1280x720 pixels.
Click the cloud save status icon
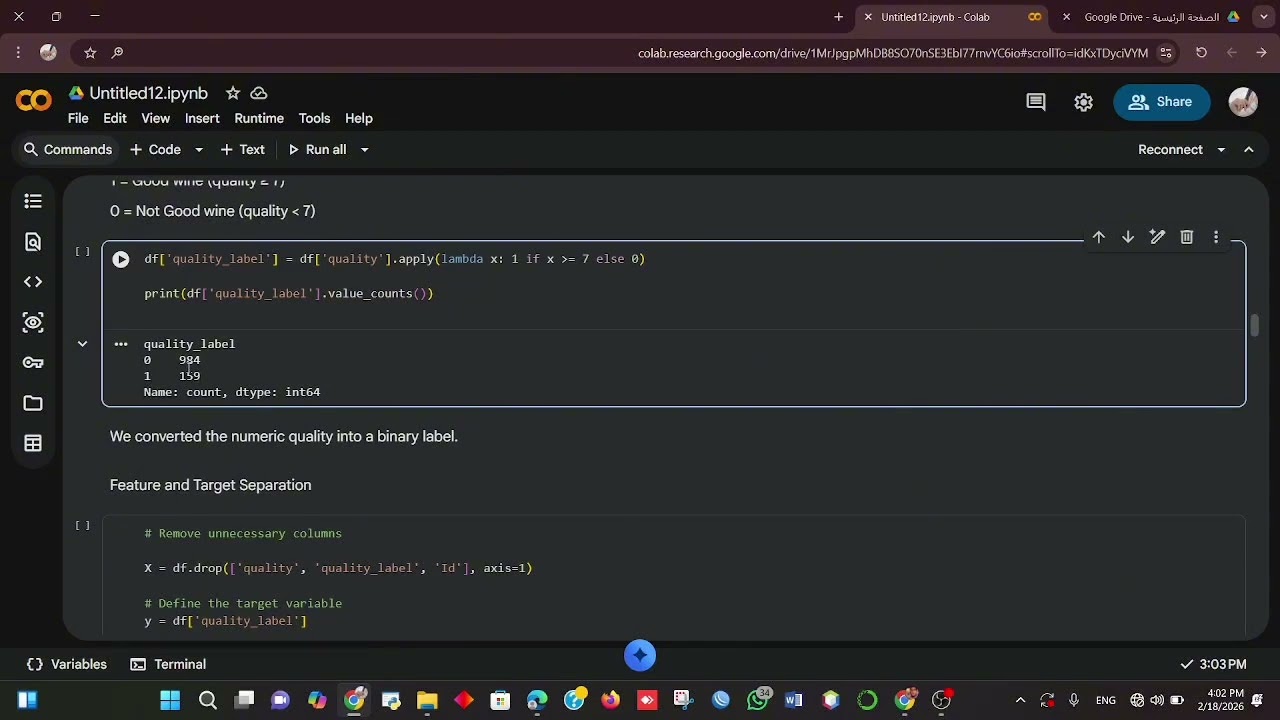pyautogui.click(x=259, y=93)
